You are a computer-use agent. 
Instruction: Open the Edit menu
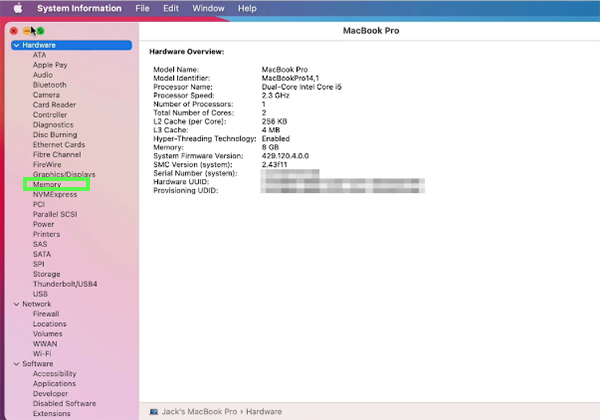tap(171, 8)
